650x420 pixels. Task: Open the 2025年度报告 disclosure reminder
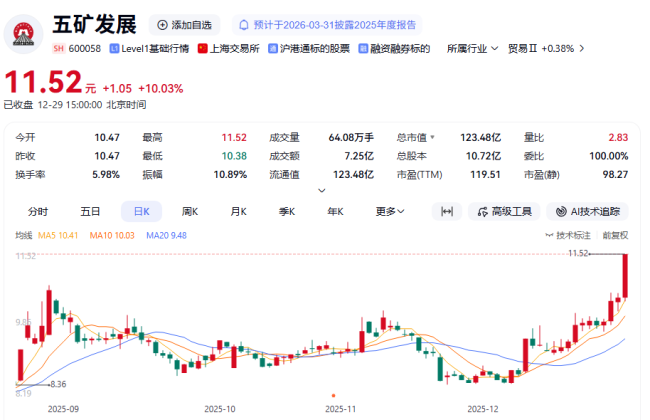point(327,25)
